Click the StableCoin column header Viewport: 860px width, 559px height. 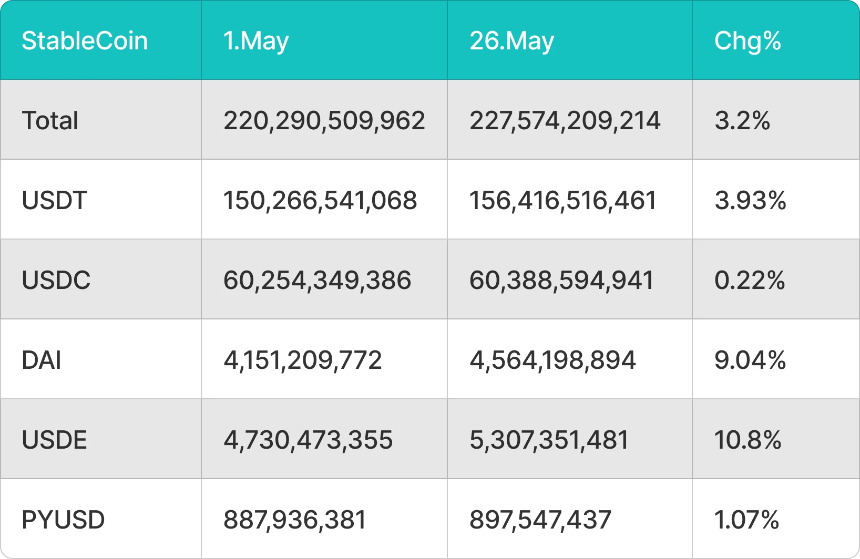[85, 41]
